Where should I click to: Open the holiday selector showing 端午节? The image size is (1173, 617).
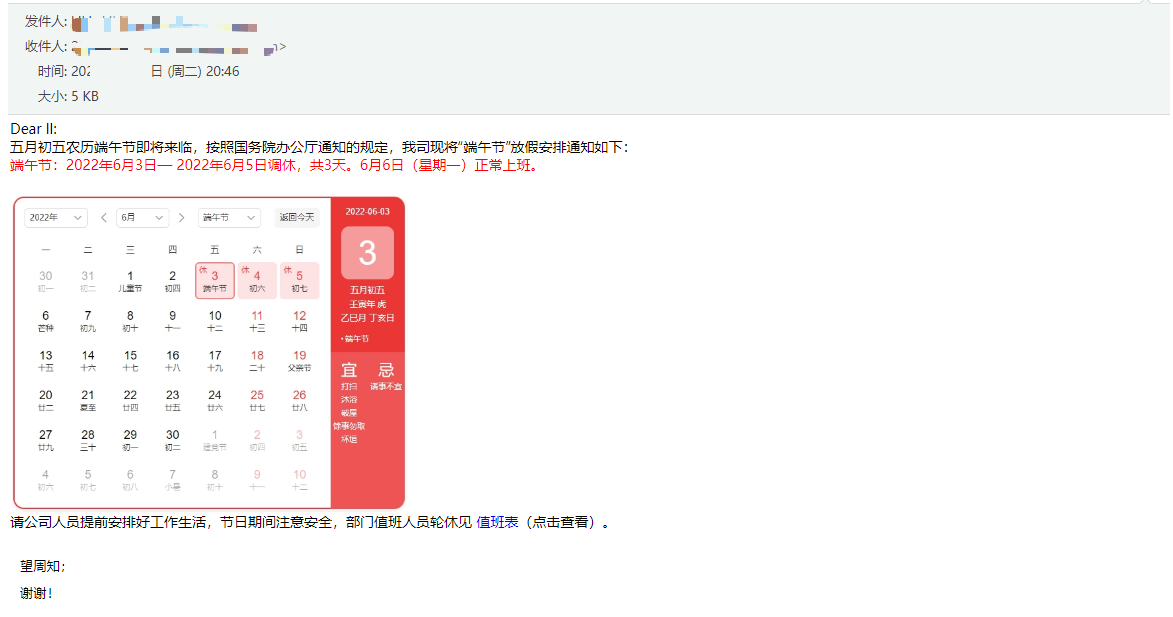pos(228,217)
